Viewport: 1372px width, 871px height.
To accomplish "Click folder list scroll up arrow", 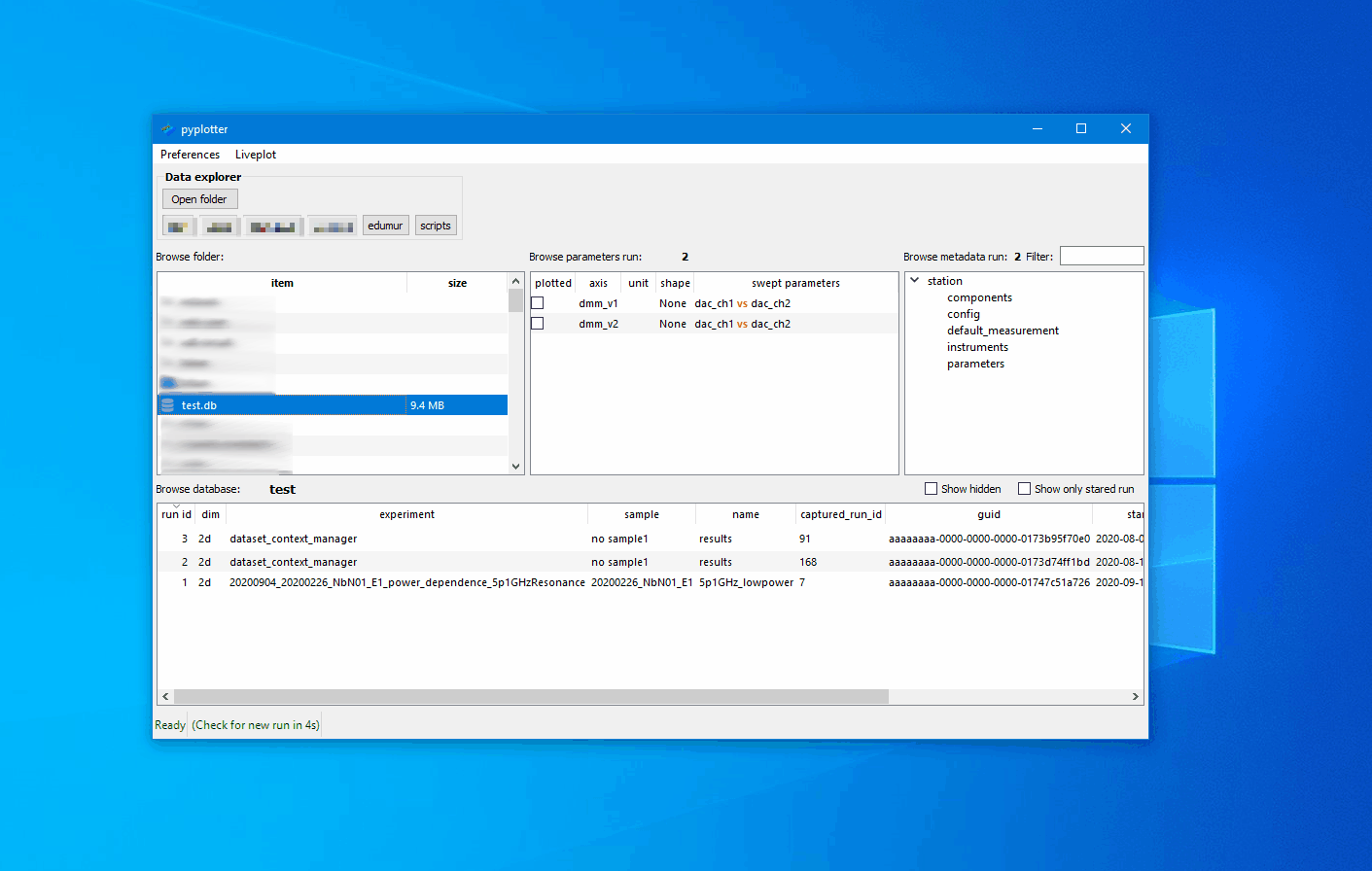I will click(x=516, y=281).
